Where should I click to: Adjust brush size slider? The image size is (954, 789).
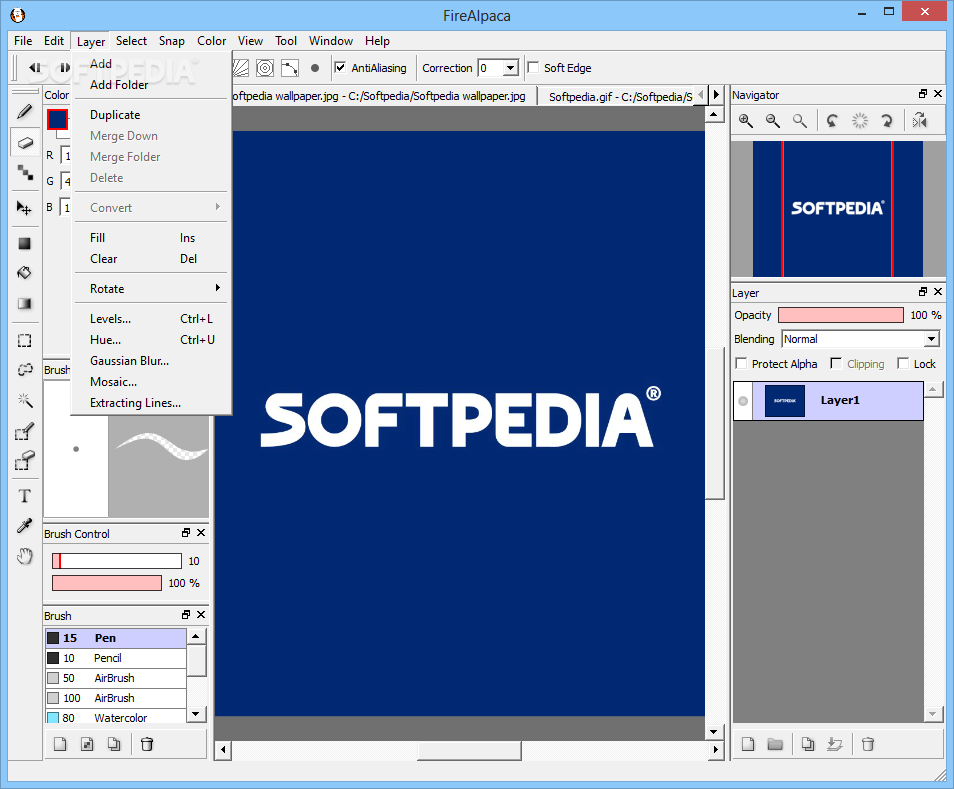click(x=117, y=561)
